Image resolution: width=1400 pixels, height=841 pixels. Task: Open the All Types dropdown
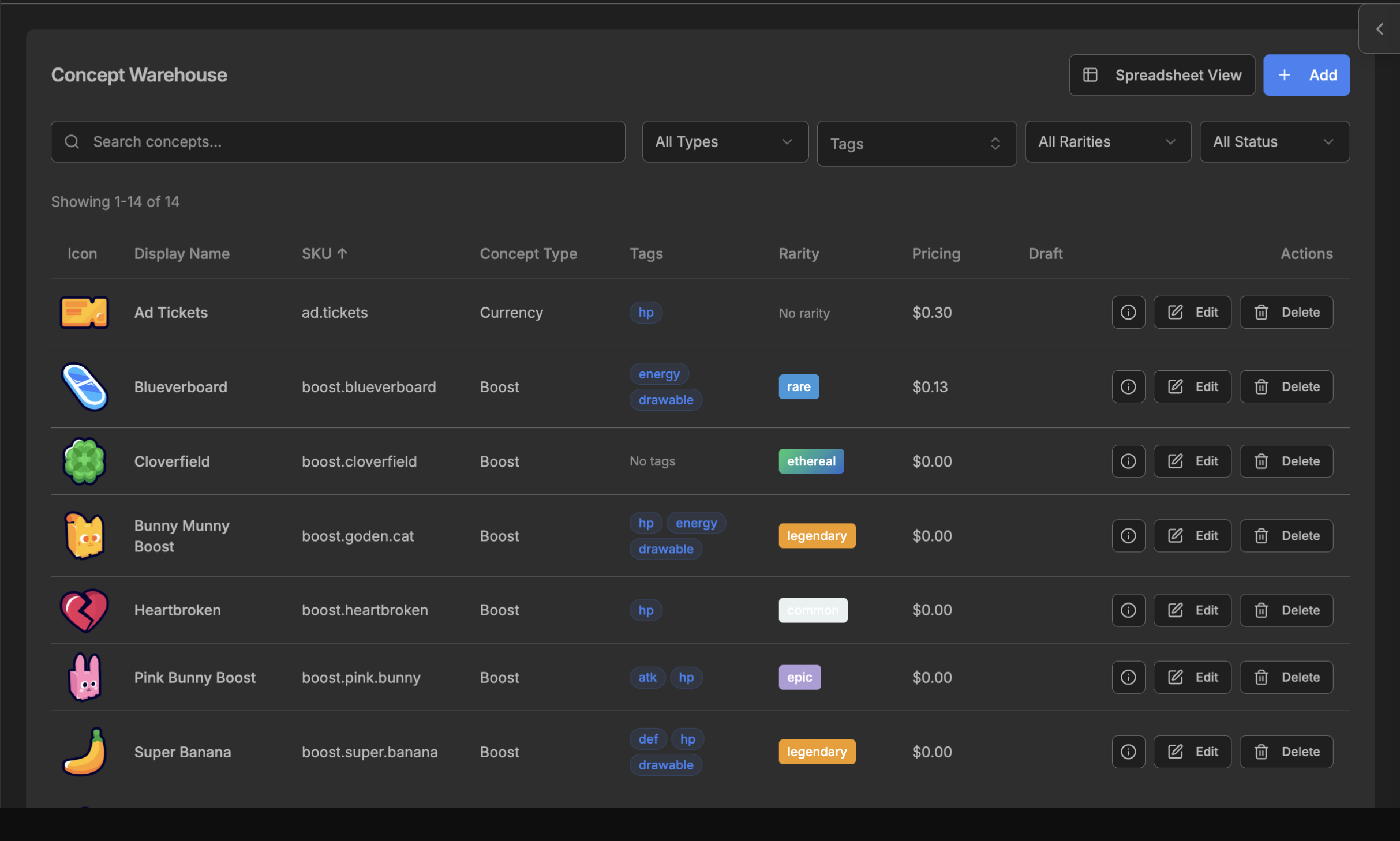pyautogui.click(x=724, y=141)
